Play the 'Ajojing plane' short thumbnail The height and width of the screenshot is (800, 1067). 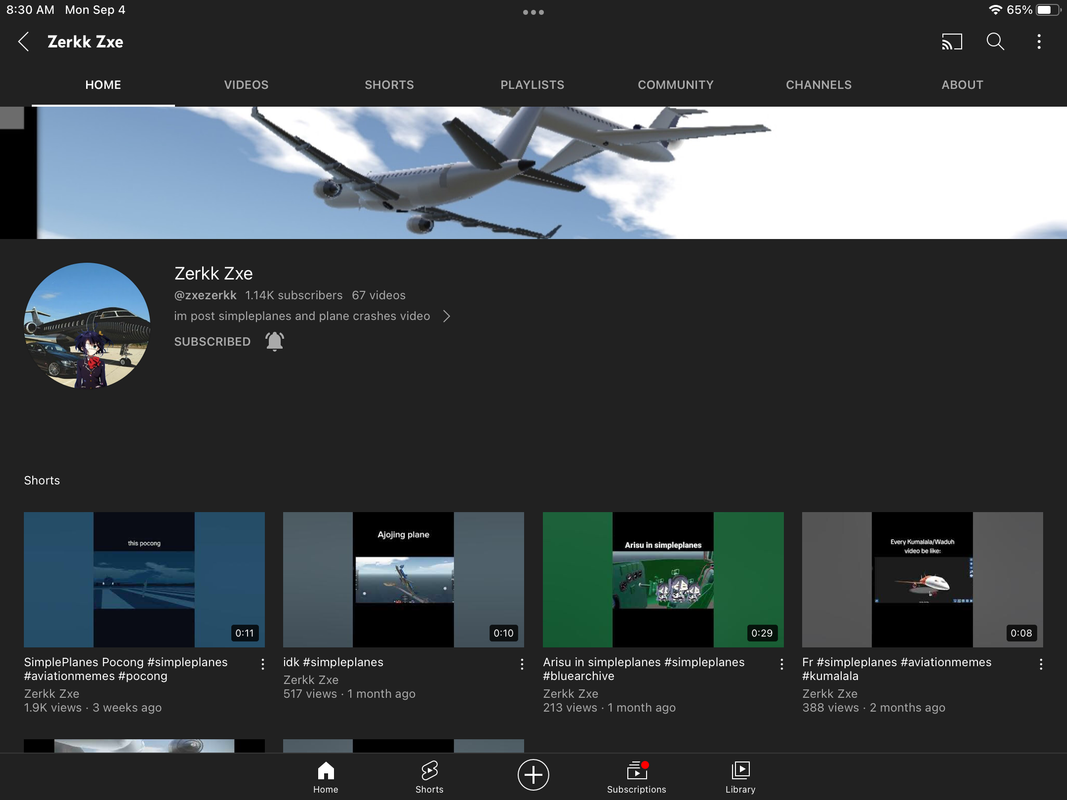[x=404, y=580]
